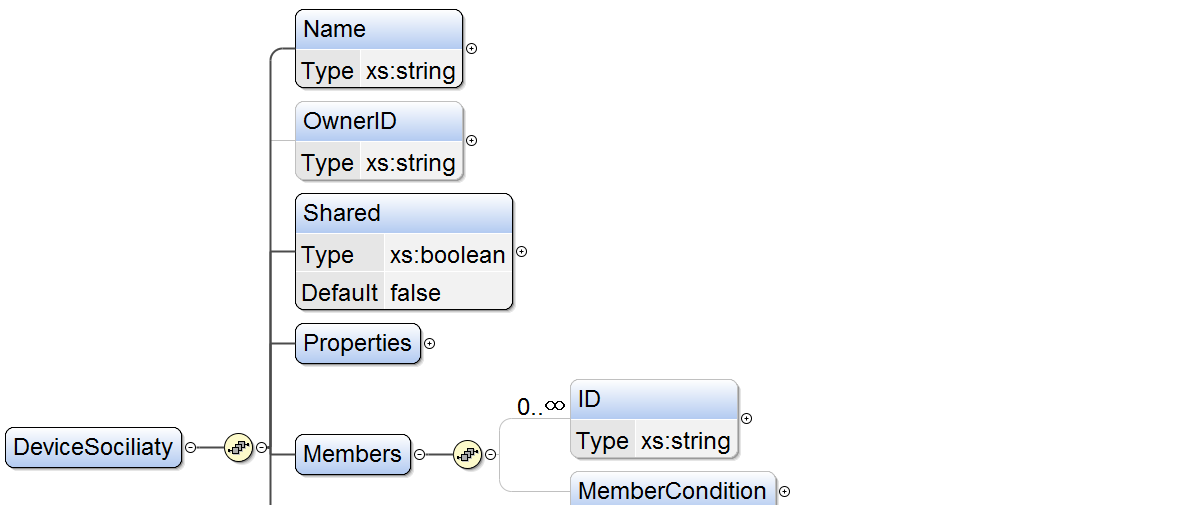Select the OwnerID element header
1184x505 pixels.
point(379,122)
